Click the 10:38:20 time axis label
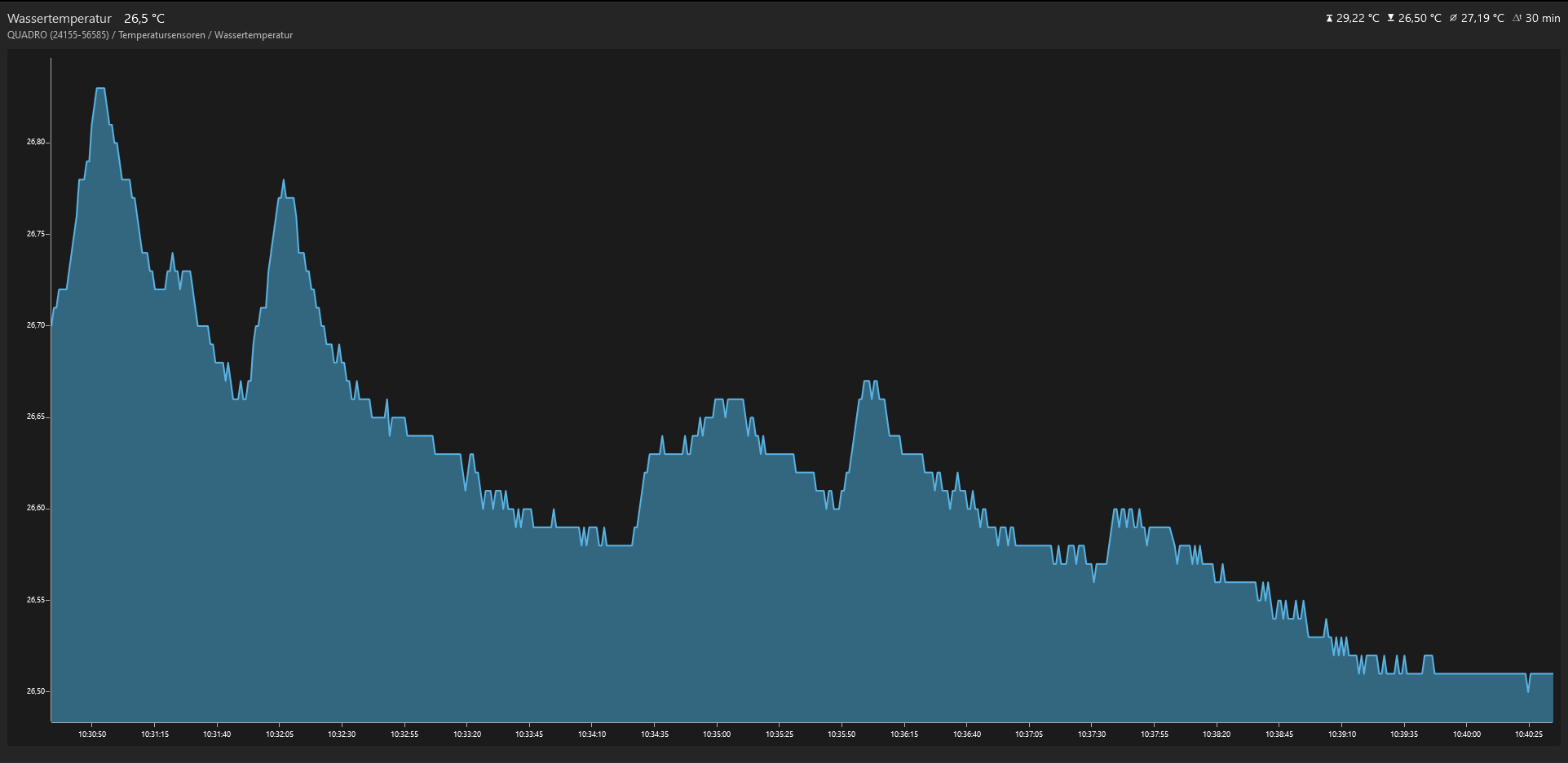 pos(1217,734)
